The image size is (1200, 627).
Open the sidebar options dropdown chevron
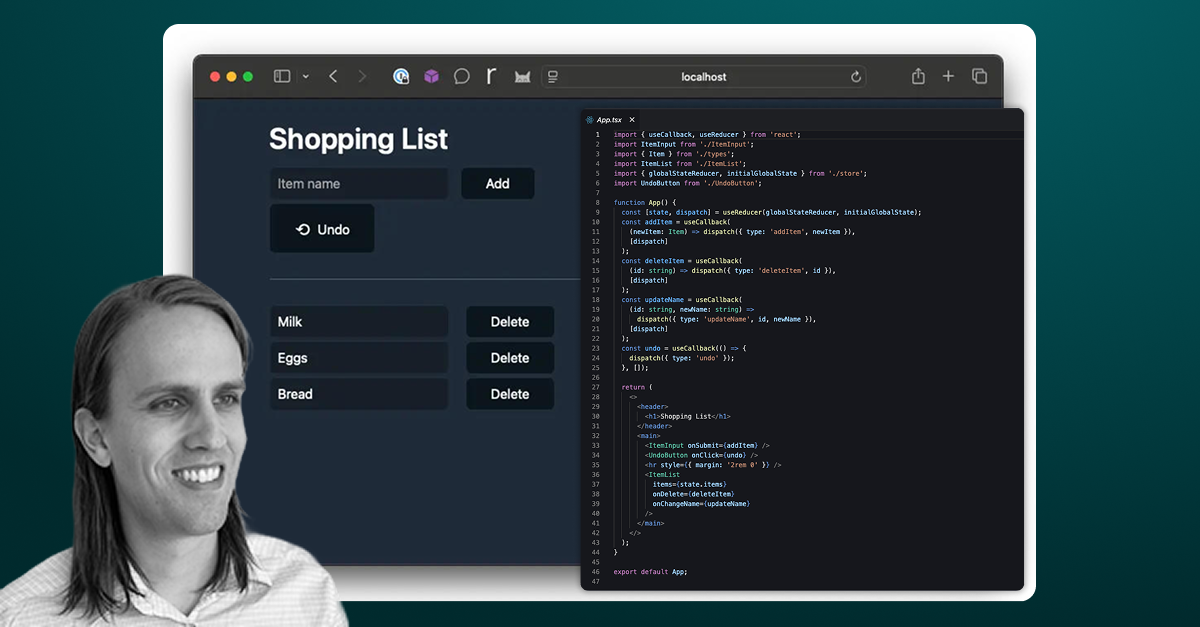pos(305,77)
